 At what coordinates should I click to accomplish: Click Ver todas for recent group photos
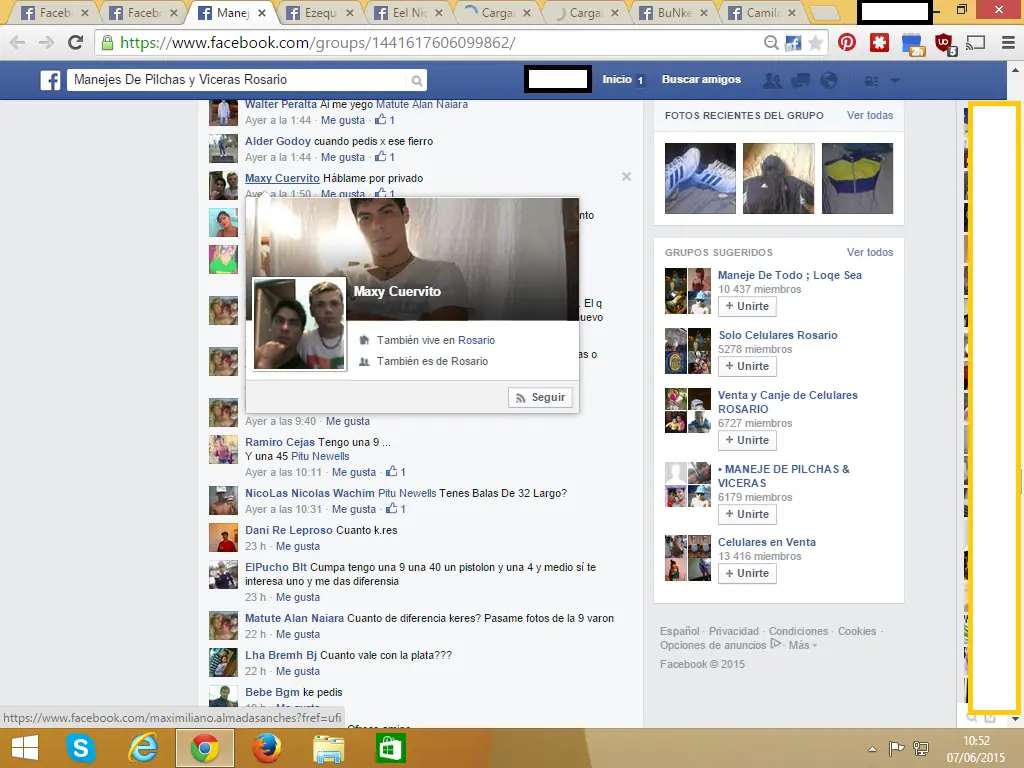click(x=870, y=115)
